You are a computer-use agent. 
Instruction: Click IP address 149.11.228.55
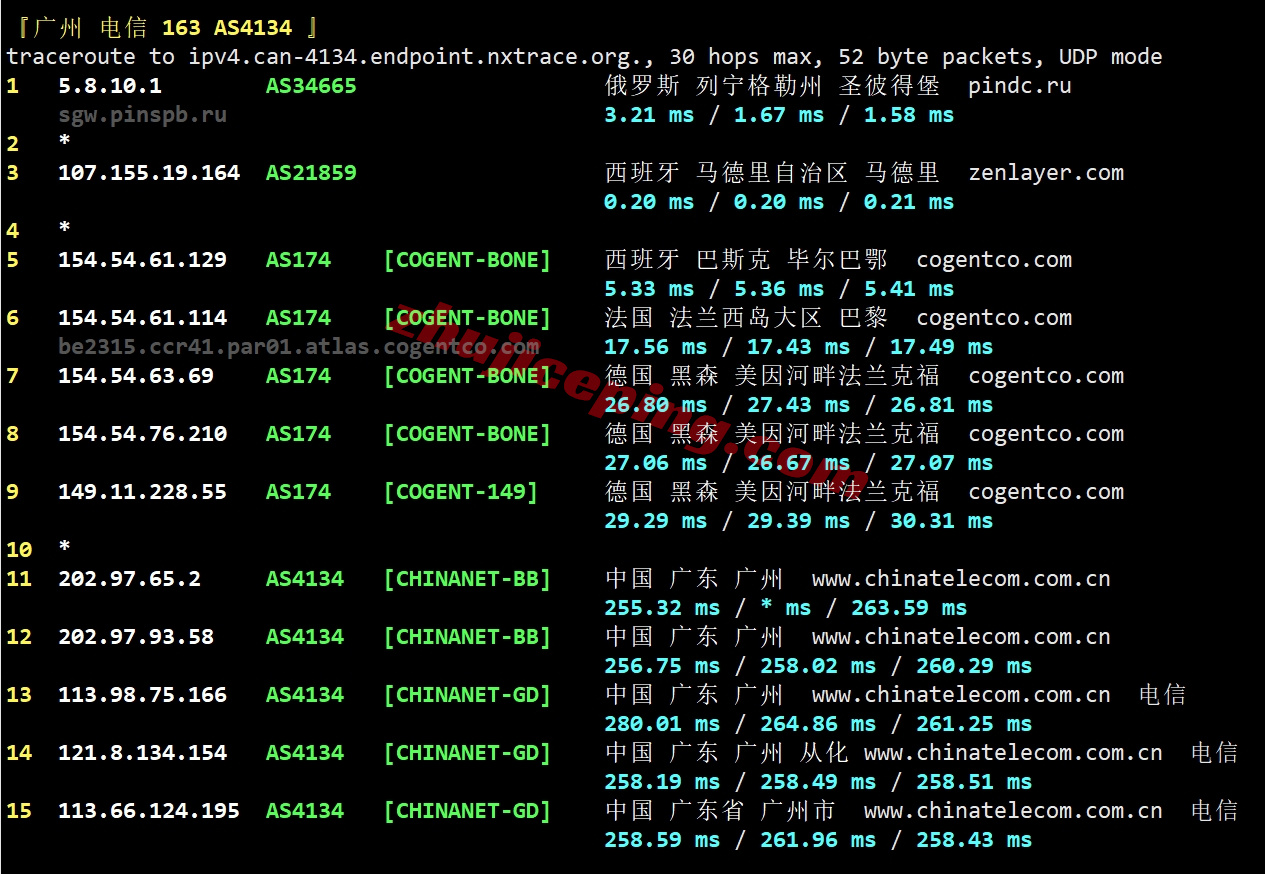pos(142,492)
